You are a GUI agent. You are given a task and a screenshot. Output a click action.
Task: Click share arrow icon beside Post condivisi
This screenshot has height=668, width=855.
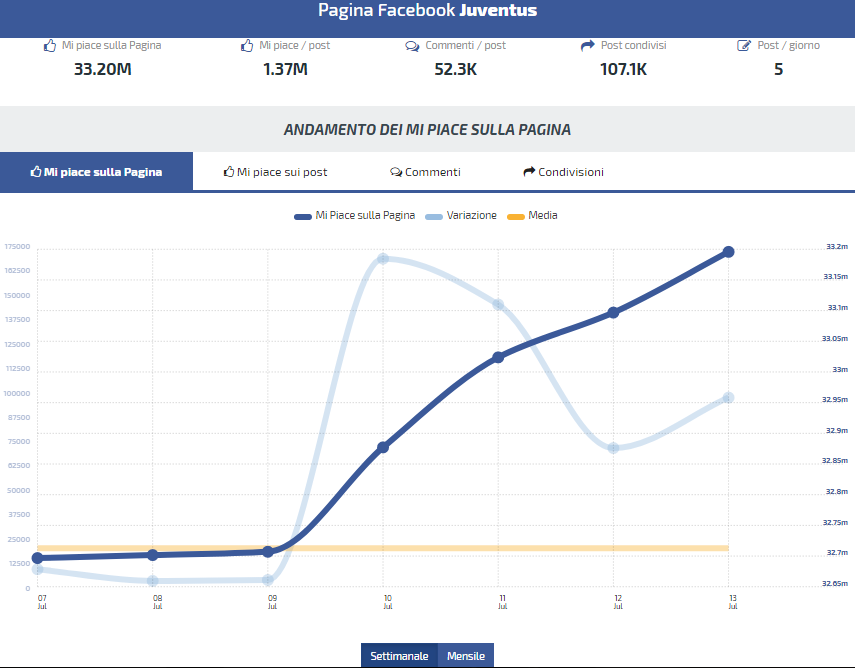[x=587, y=46]
